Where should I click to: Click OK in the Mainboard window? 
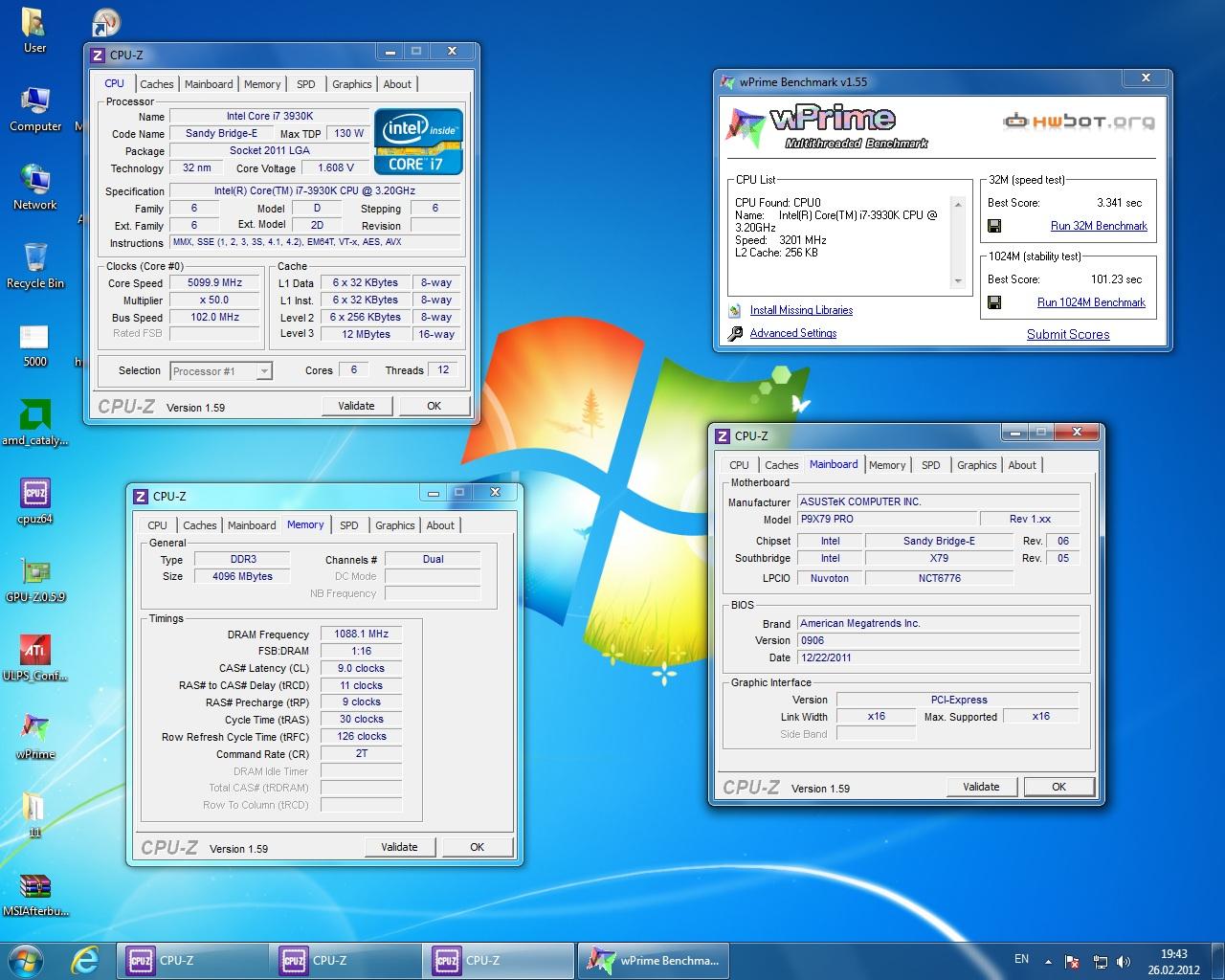click(x=1058, y=787)
